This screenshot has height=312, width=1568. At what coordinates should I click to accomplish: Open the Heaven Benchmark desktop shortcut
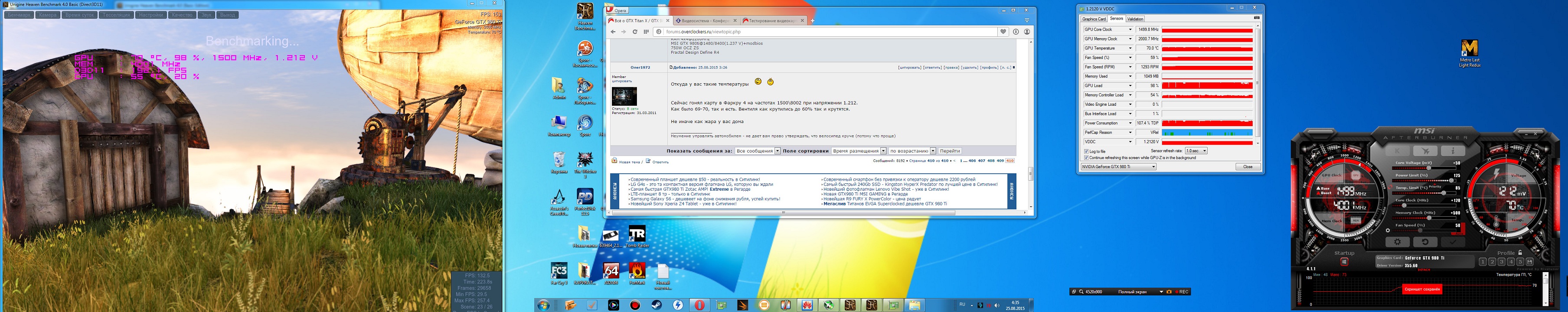point(585,16)
